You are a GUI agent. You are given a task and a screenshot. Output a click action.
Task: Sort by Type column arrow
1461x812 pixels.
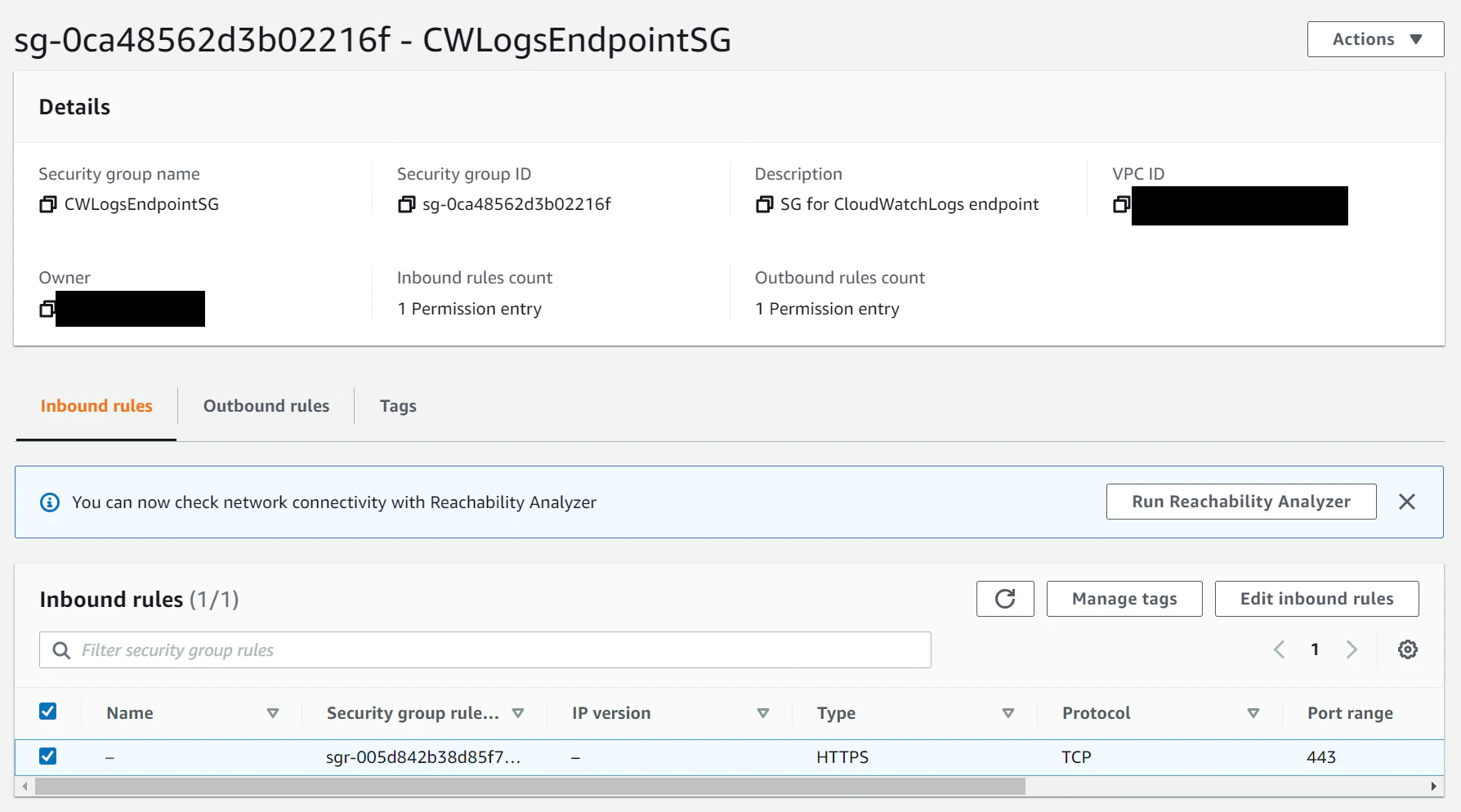(1008, 713)
